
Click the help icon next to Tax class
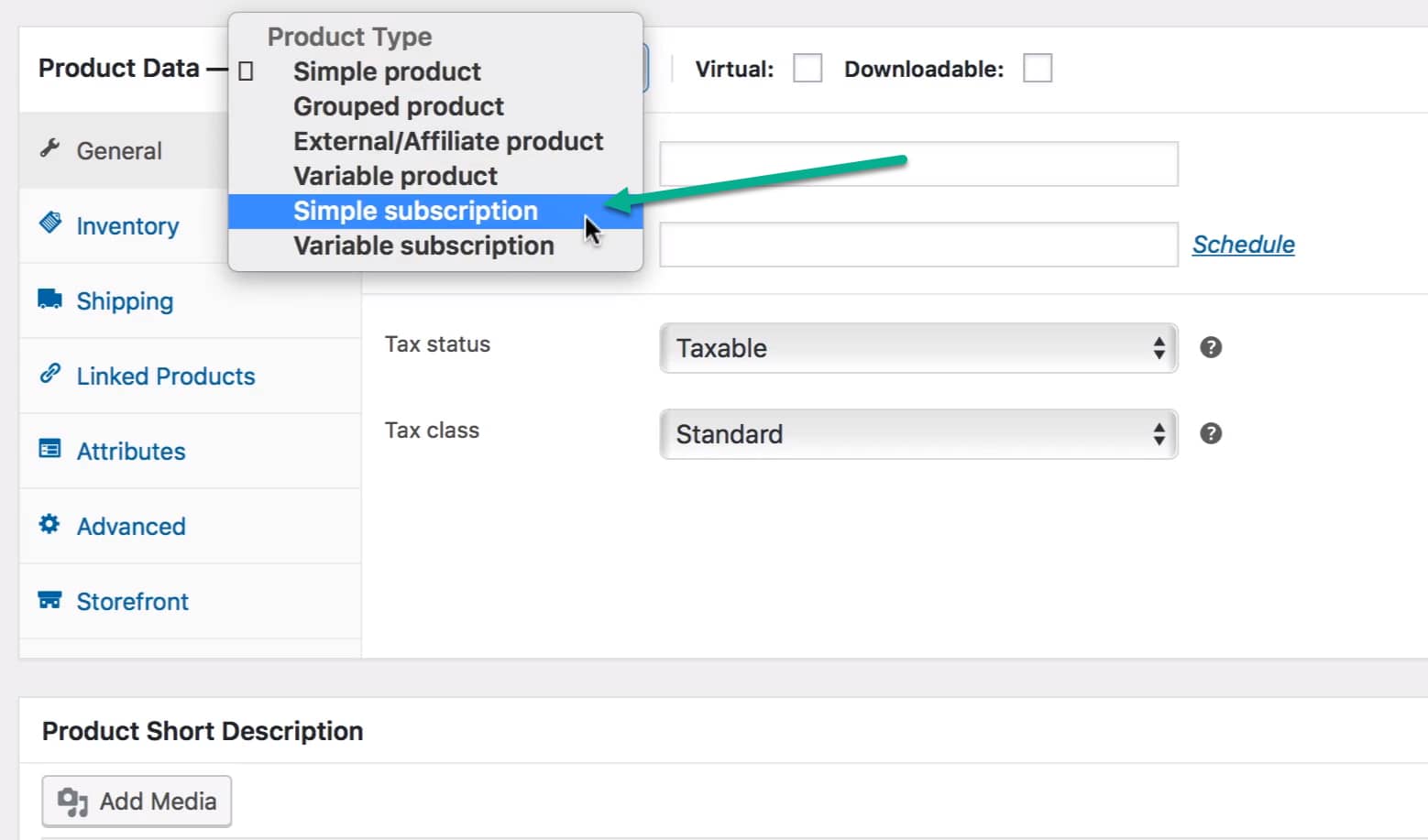click(1211, 433)
